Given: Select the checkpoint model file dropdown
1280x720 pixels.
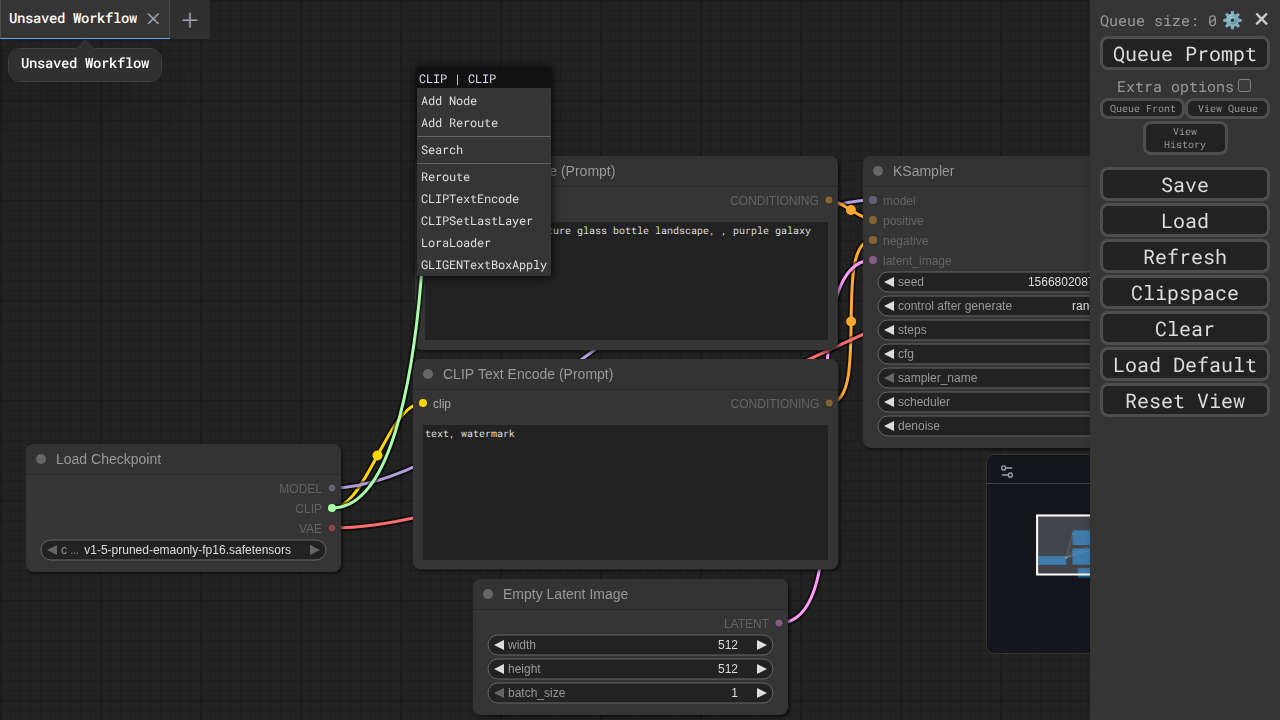Looking at the screenshot, I should coord(183,550).
